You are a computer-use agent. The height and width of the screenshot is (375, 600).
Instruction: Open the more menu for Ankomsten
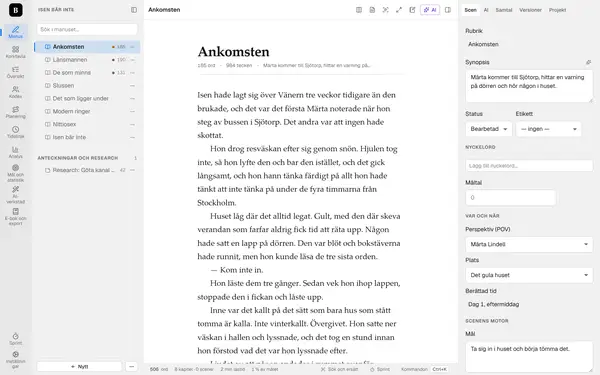coord(132,47)
